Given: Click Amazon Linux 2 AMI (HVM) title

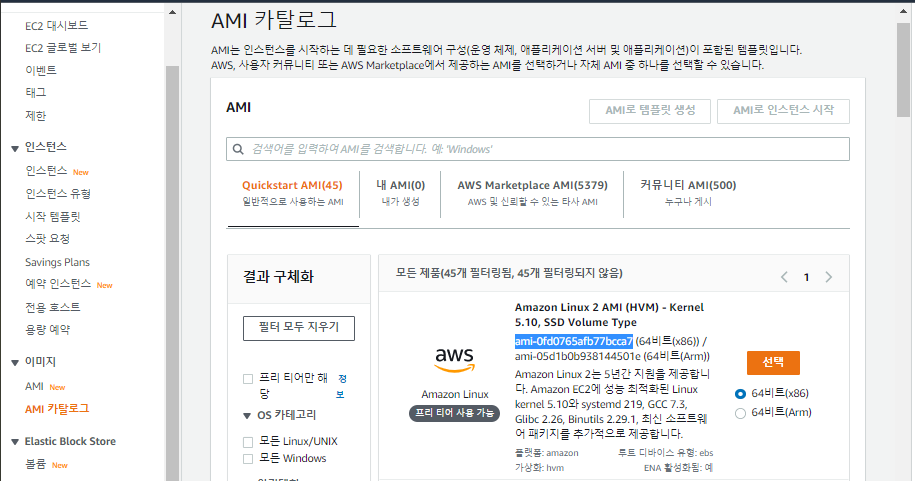Looking at the screenshot, I should point(609,315).
